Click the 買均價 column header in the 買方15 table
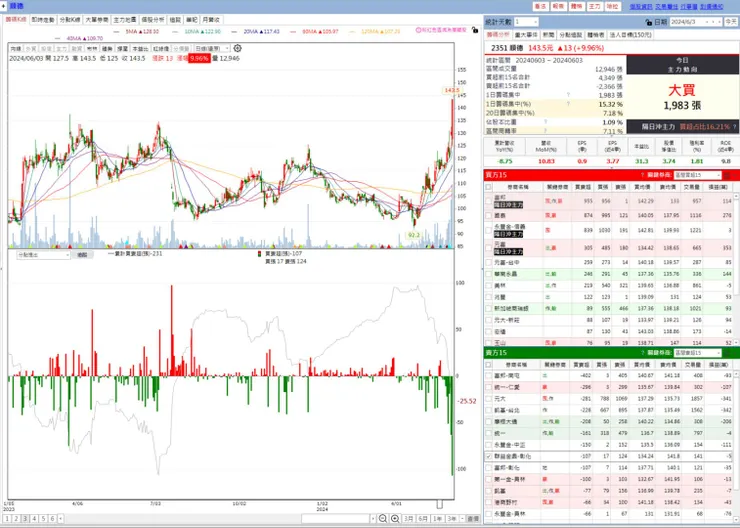The image size is (740, 528). point(642,187)
